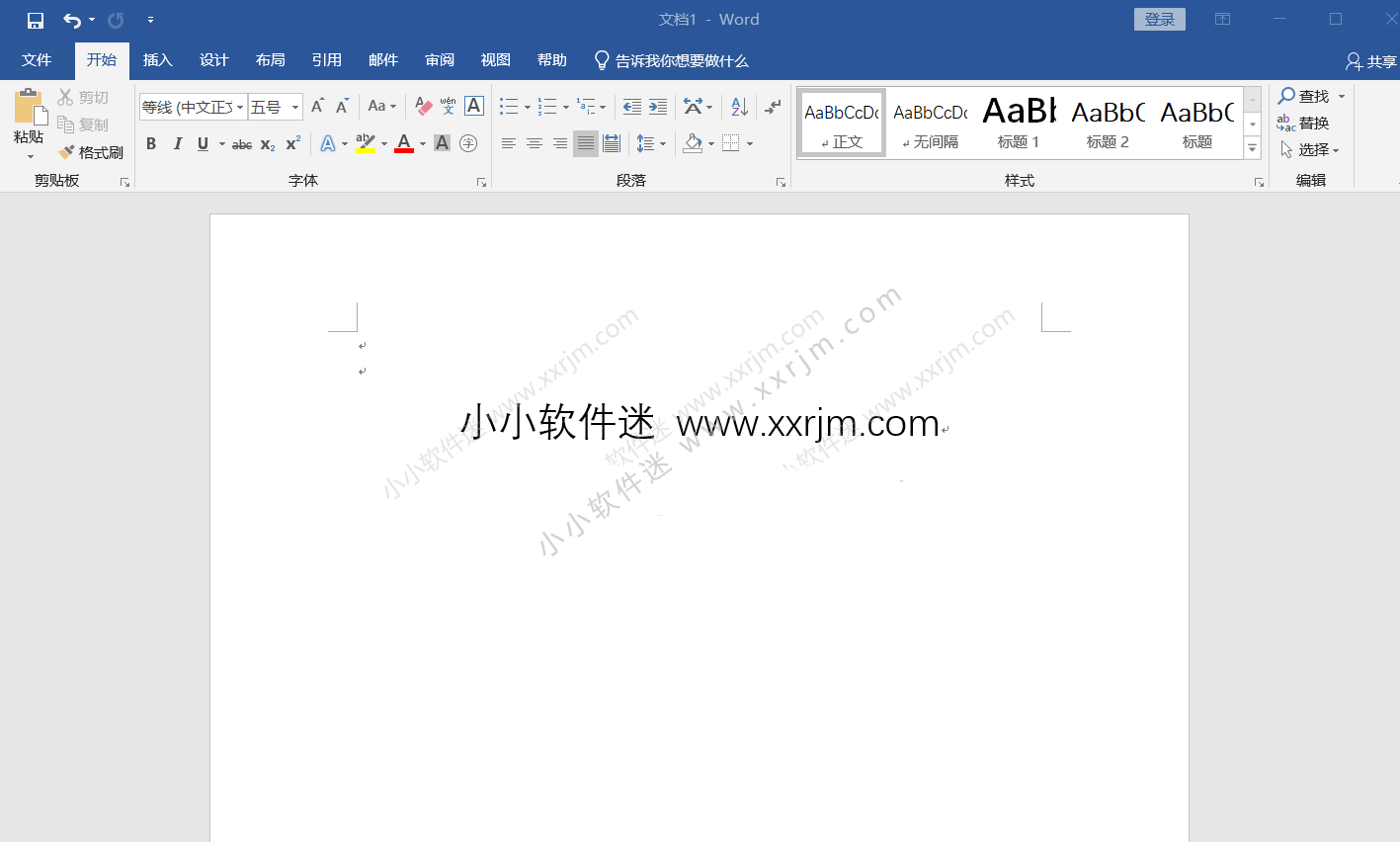Toggle show paragraph marks
Viewport: 1400px width, 842px height.
(x=774, y=107)
